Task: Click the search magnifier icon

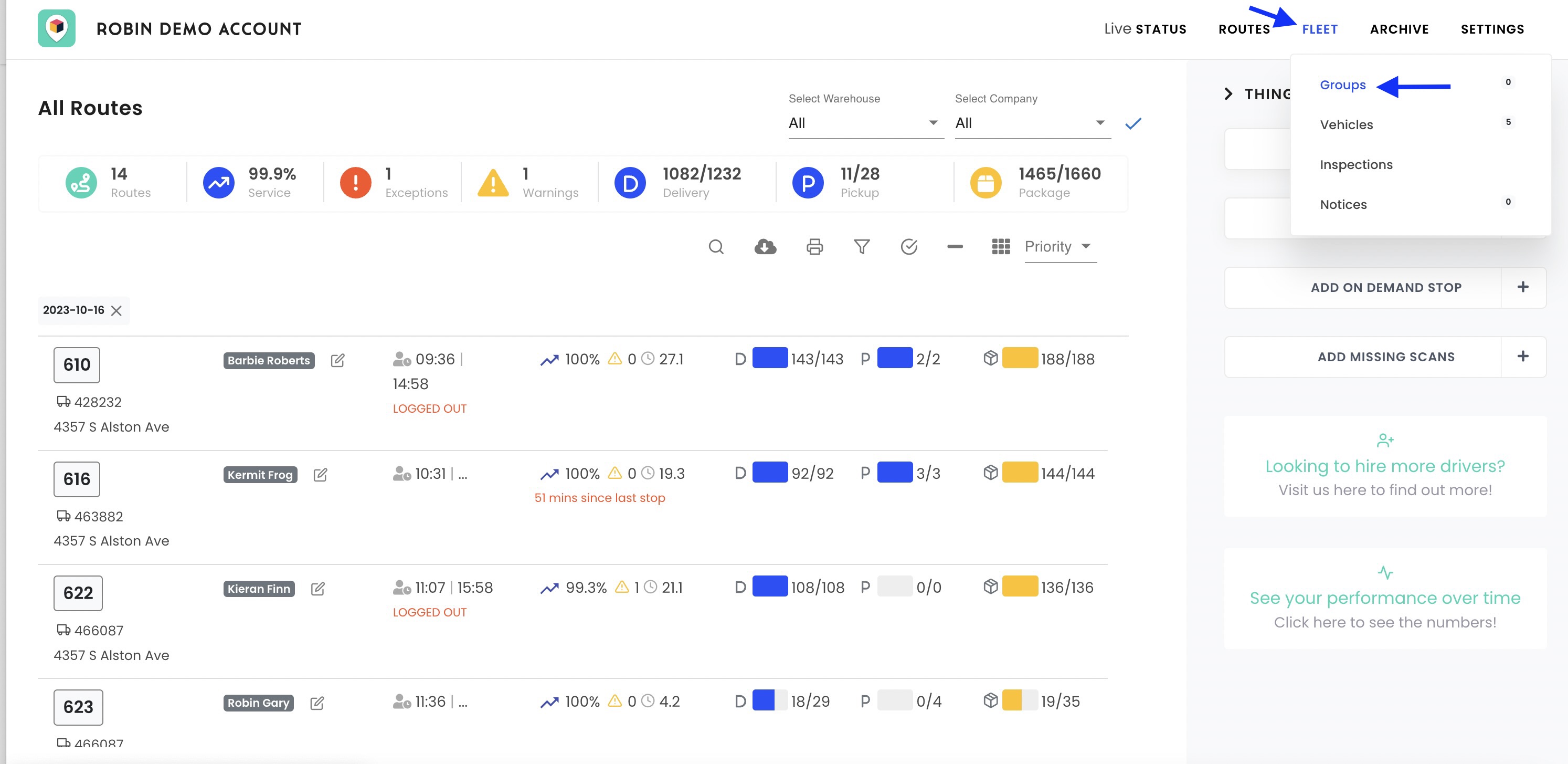Action: point(716,247)
